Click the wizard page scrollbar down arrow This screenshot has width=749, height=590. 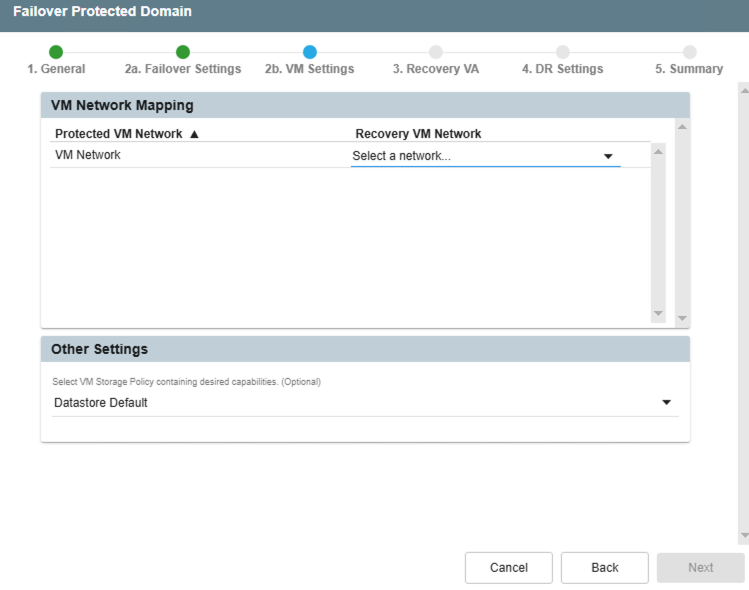click(x=743, y=536)
